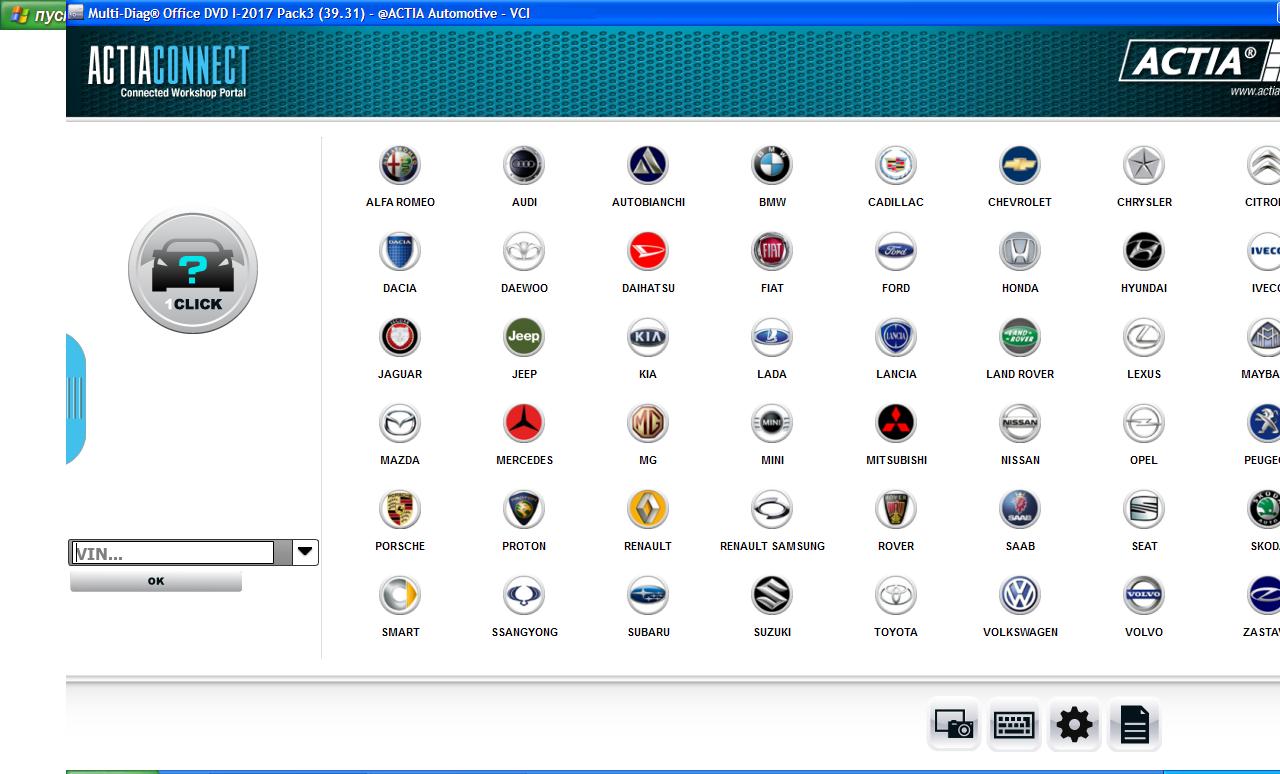Viewport: 1280px width, 774px height.
Task: Pick the Suzuki brand logo
Action: point(772,595)
